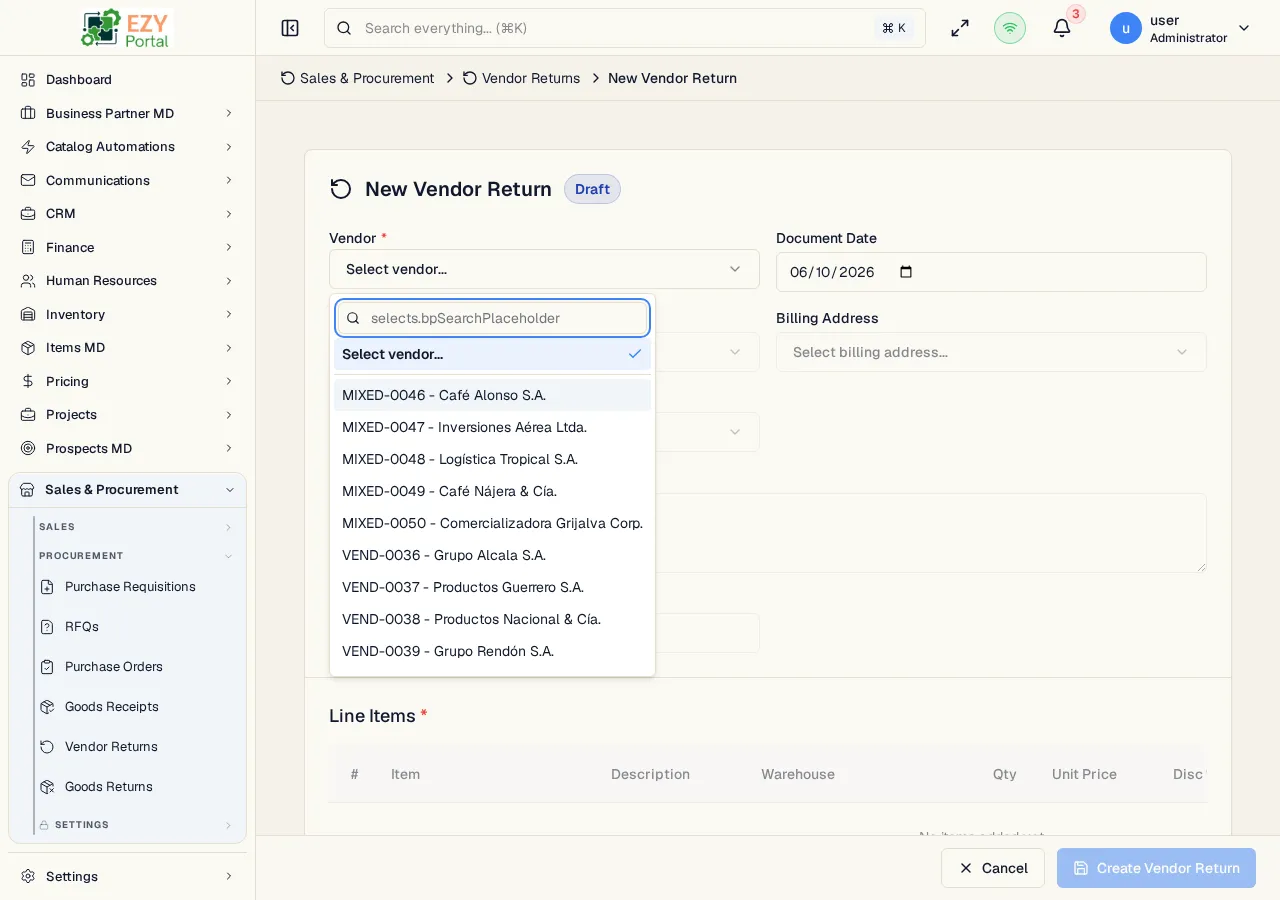The height and width of the screenshot is (900, 1280).
Task: Click the Purchase Orders clipboard icon
Action: 47,667
